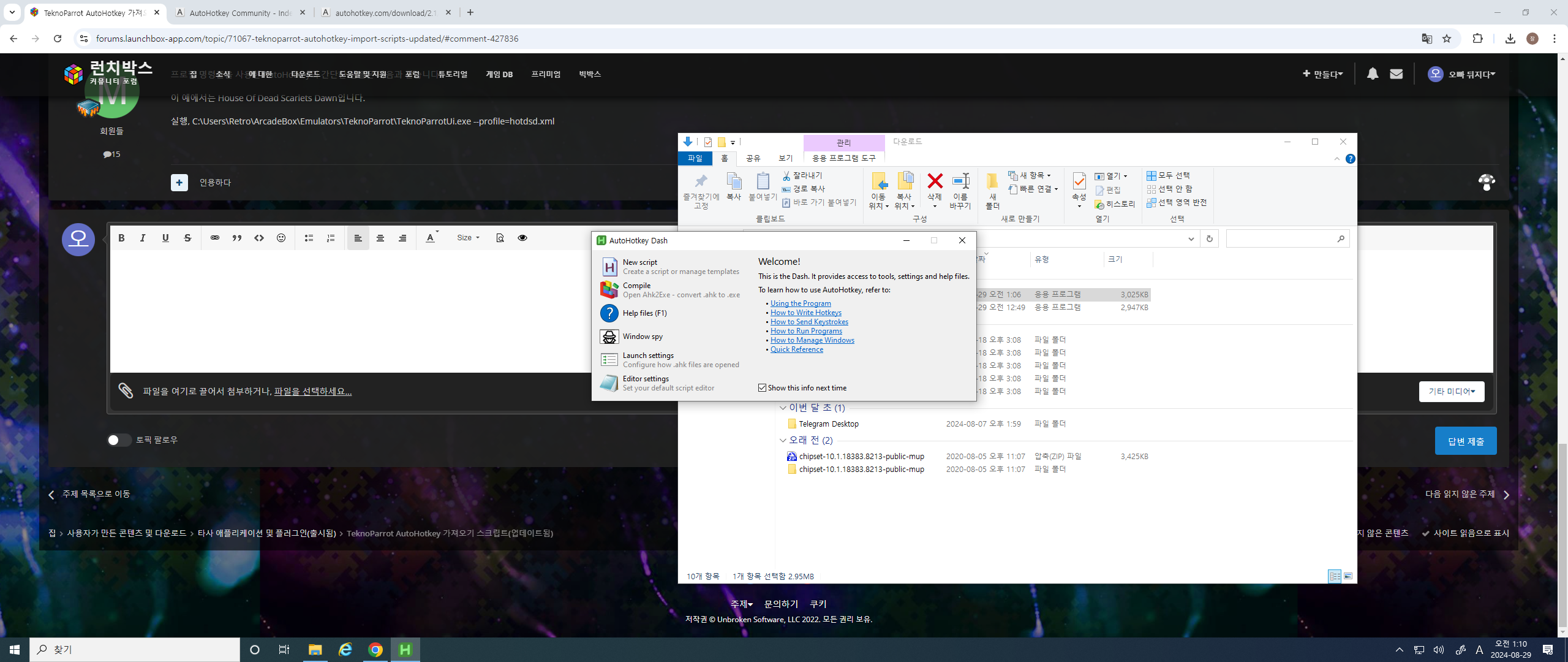Click the editor preview page icon
Image resolution: width=1568 pixels, height=662 pixels.
coord(500,238)
